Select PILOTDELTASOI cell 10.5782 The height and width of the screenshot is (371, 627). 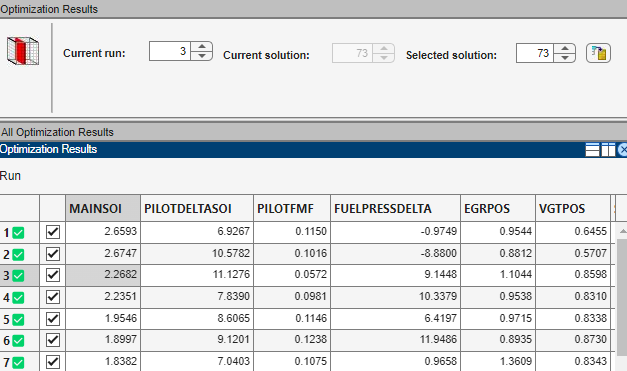click(x=197, y=253)
